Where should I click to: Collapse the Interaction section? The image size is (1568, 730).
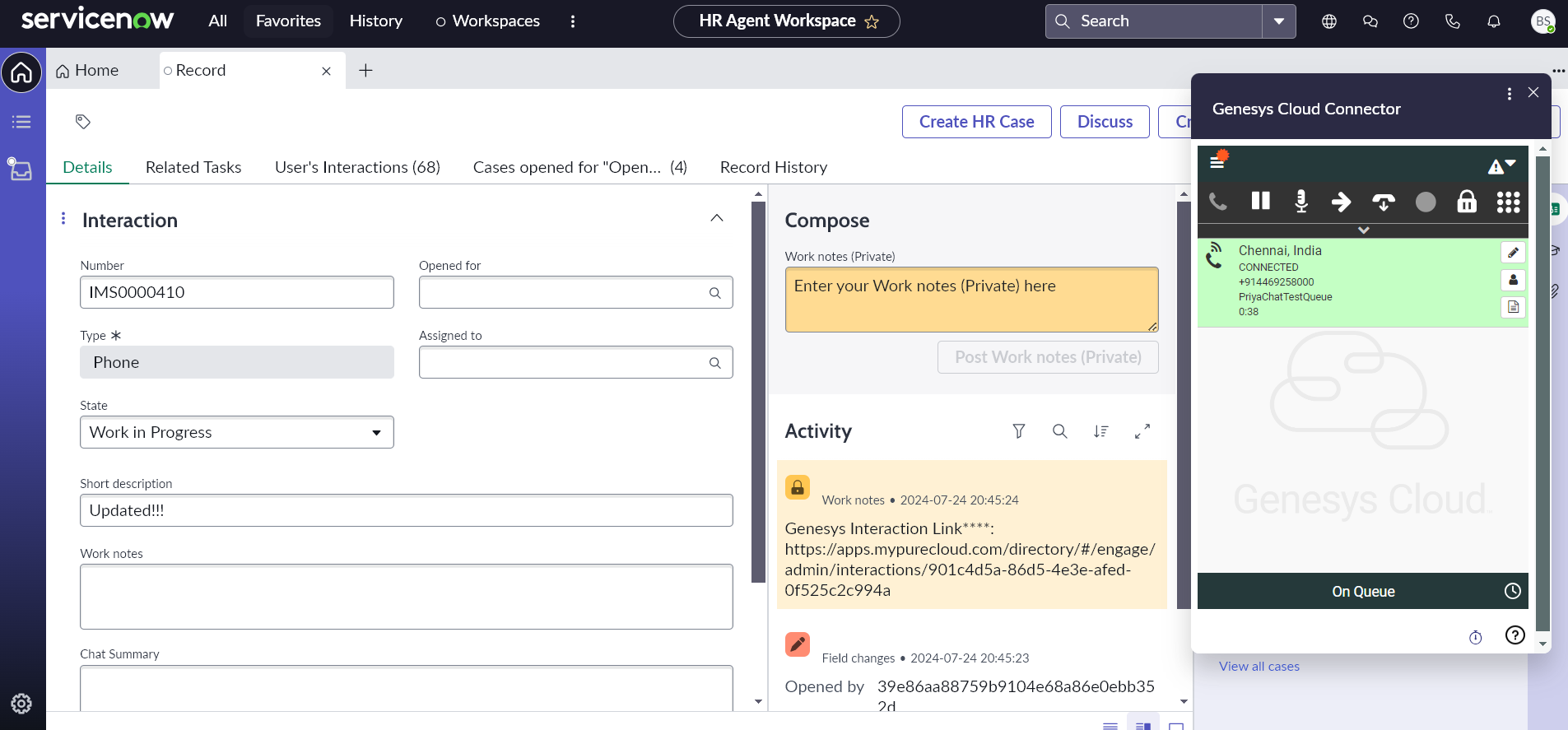[x=717, y=218]
